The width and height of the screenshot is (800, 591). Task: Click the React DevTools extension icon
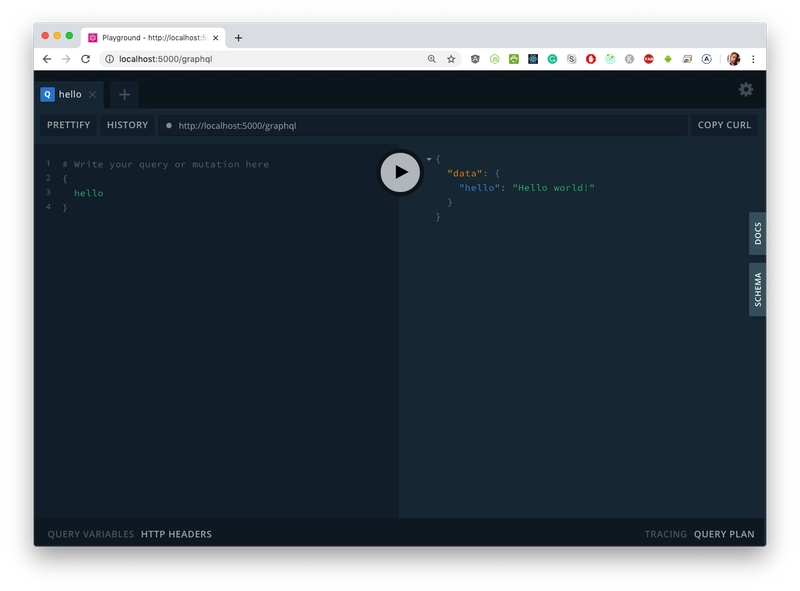click(533, 59)
